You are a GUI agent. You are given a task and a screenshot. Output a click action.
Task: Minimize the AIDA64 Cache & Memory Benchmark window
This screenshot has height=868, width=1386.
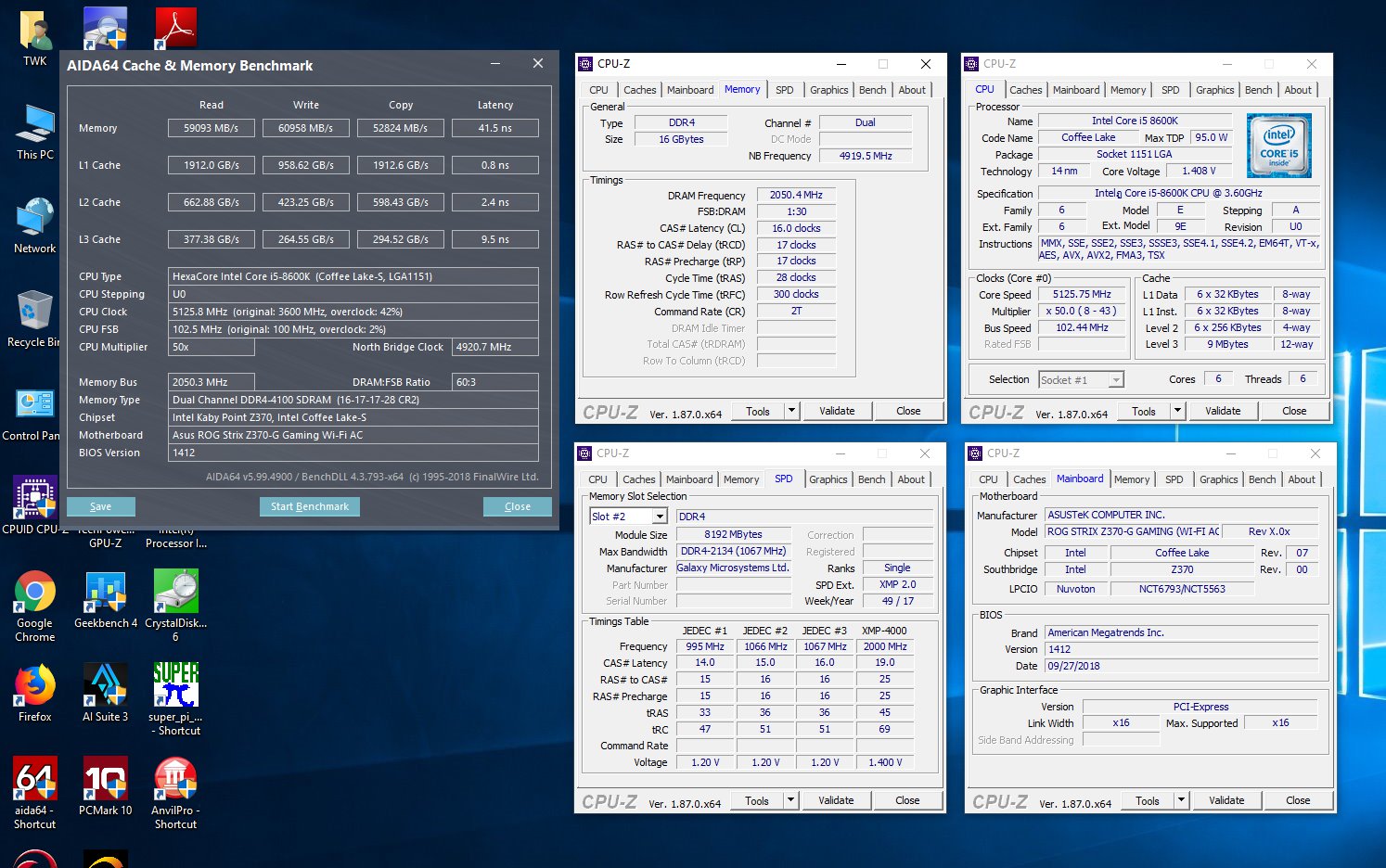tap(495, 64)
